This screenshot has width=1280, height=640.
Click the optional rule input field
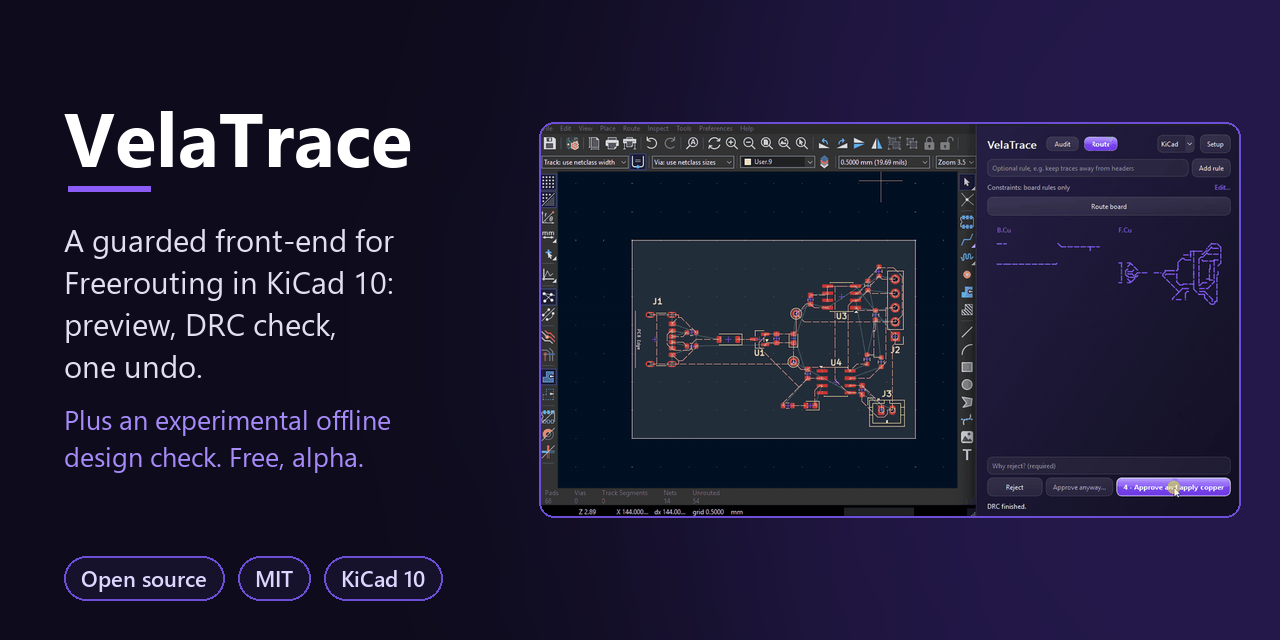click(x=1088, y=168)
